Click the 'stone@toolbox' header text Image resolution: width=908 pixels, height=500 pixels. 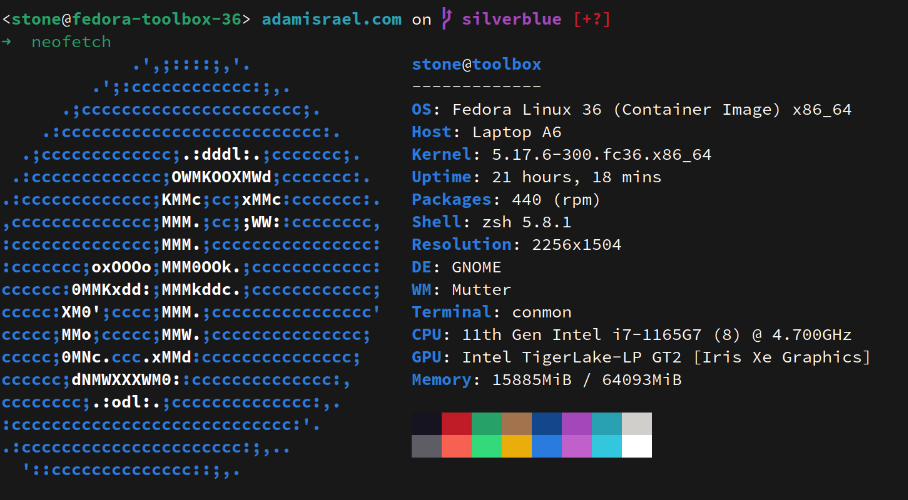point(477,64)
